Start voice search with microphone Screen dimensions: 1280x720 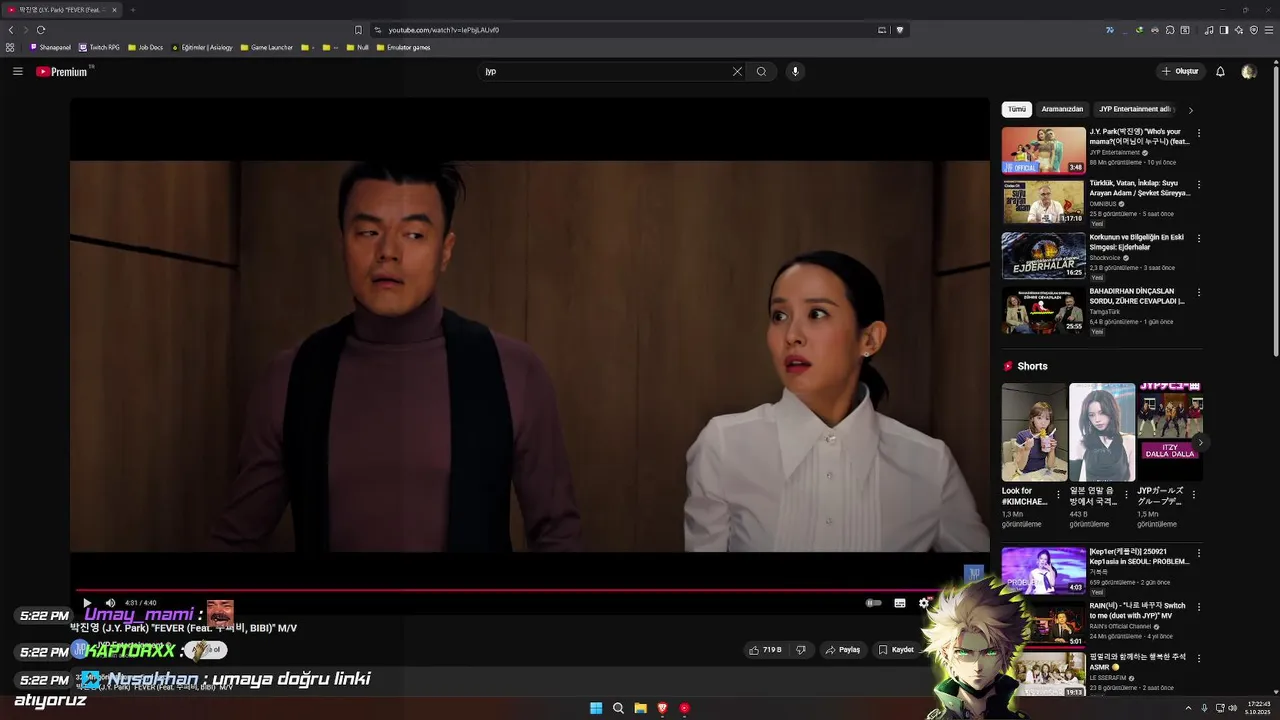pos(795,71)
